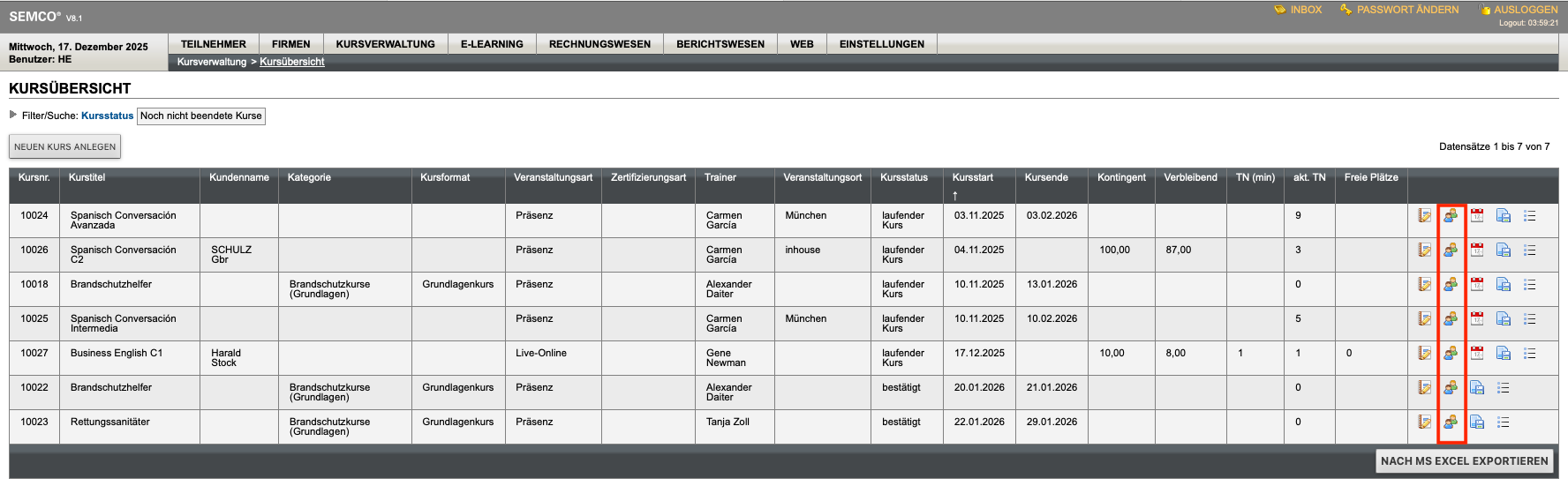Click Neuen Kurs anlegen button
This screenshot has width=1568, height=486.
coord(64,146)
